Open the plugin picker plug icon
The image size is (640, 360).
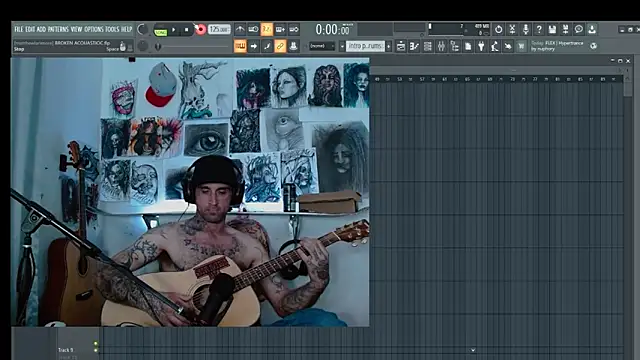[x=481, y=47]
